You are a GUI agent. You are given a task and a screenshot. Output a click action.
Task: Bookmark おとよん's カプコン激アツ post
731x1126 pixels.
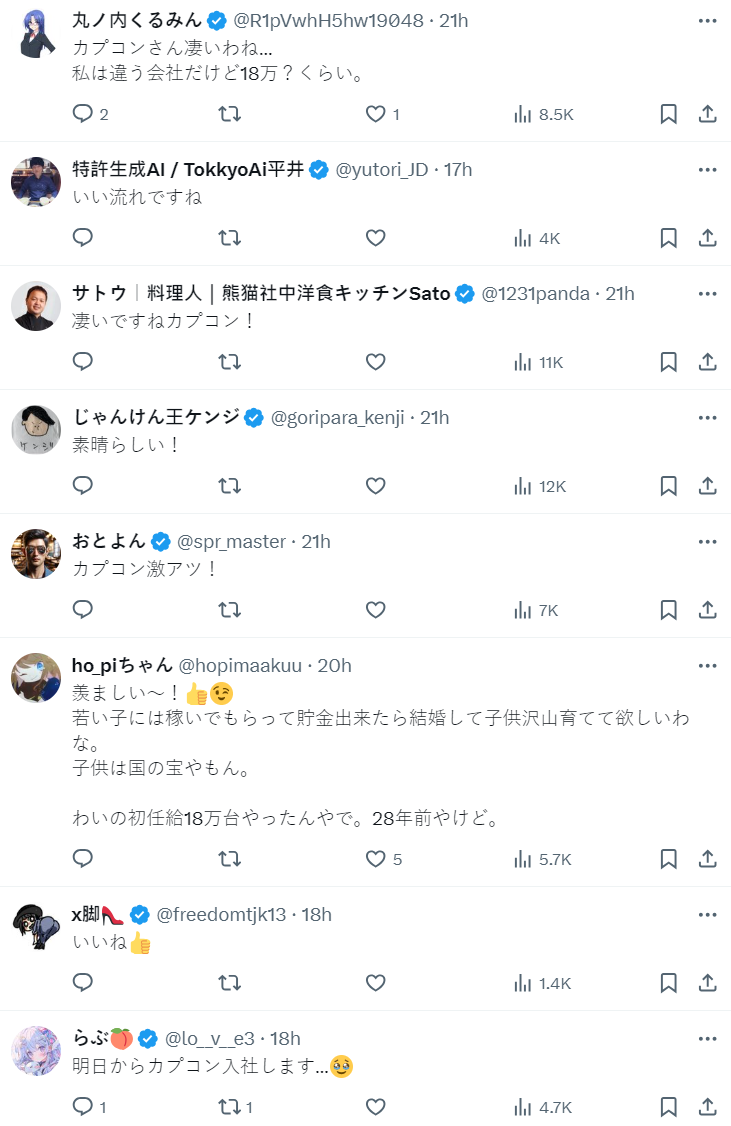click(668, 610)
